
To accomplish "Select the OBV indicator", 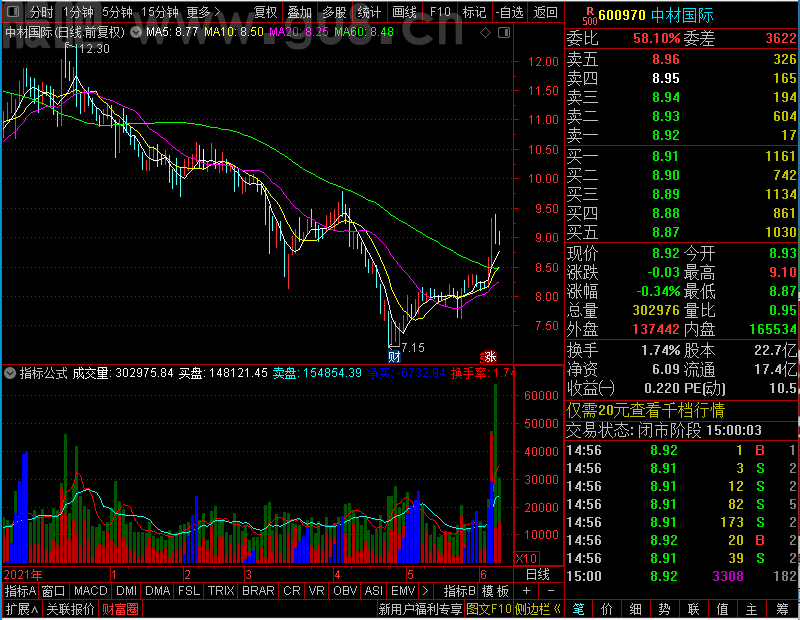I will 345,591.
